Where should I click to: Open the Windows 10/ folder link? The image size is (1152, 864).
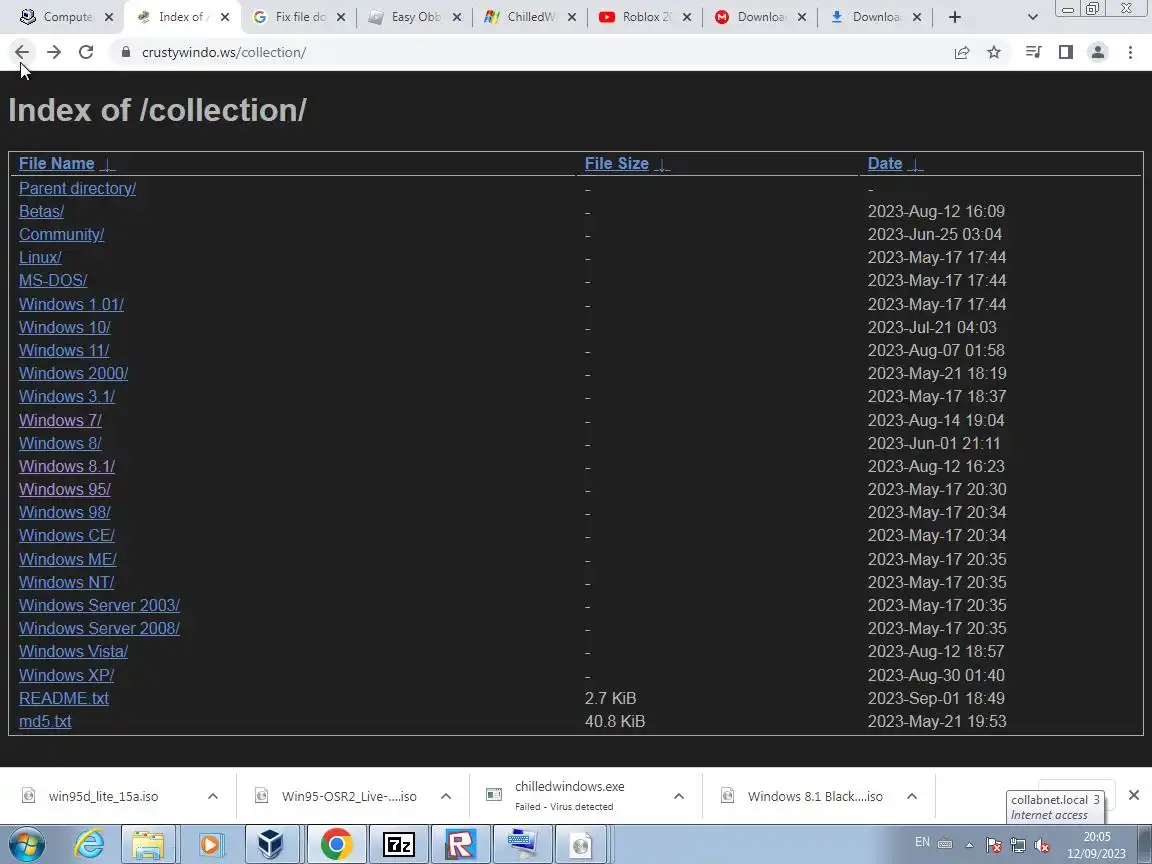(x=65, y=327)
